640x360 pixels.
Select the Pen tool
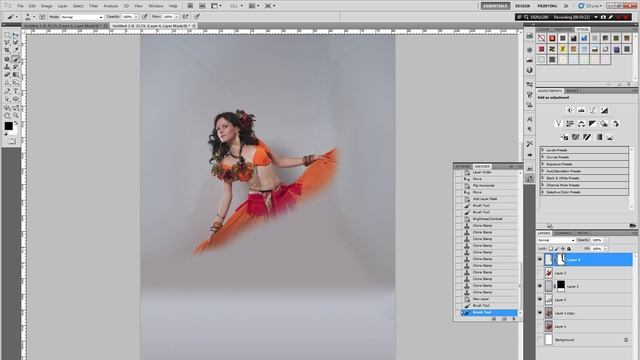(x=7, y=91)
